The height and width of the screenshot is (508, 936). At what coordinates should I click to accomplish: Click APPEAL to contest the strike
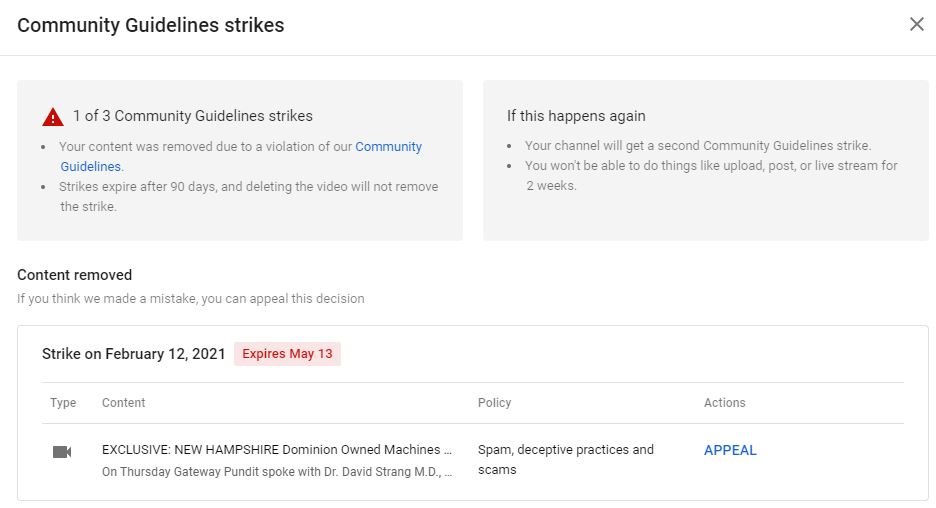[x=730, y=450]
